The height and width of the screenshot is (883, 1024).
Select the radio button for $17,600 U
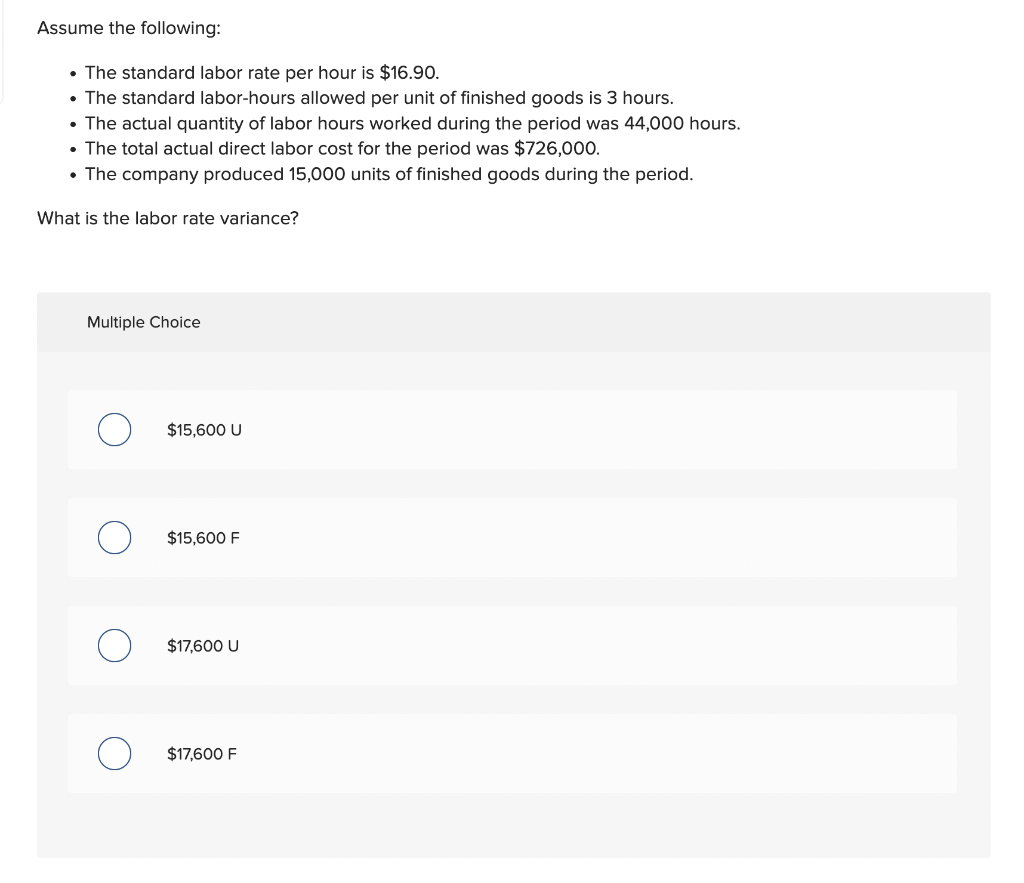point(114,645)
